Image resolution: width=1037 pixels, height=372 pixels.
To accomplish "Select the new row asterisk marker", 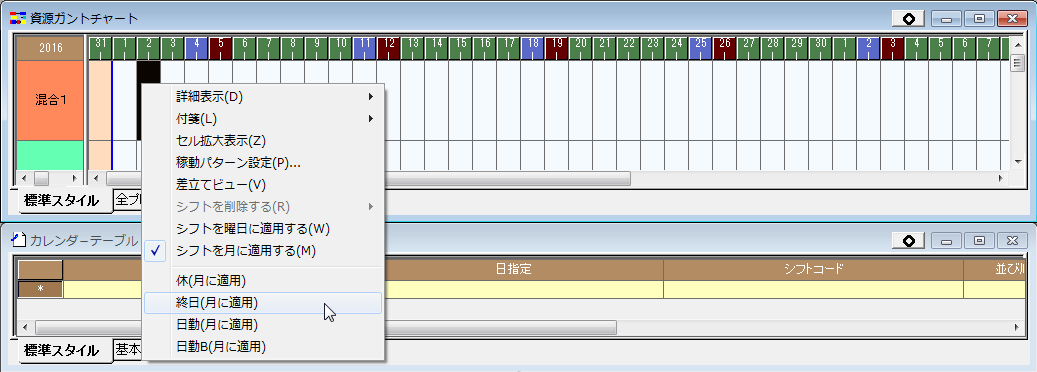I will pyautogui.click(x=40, y=289).
